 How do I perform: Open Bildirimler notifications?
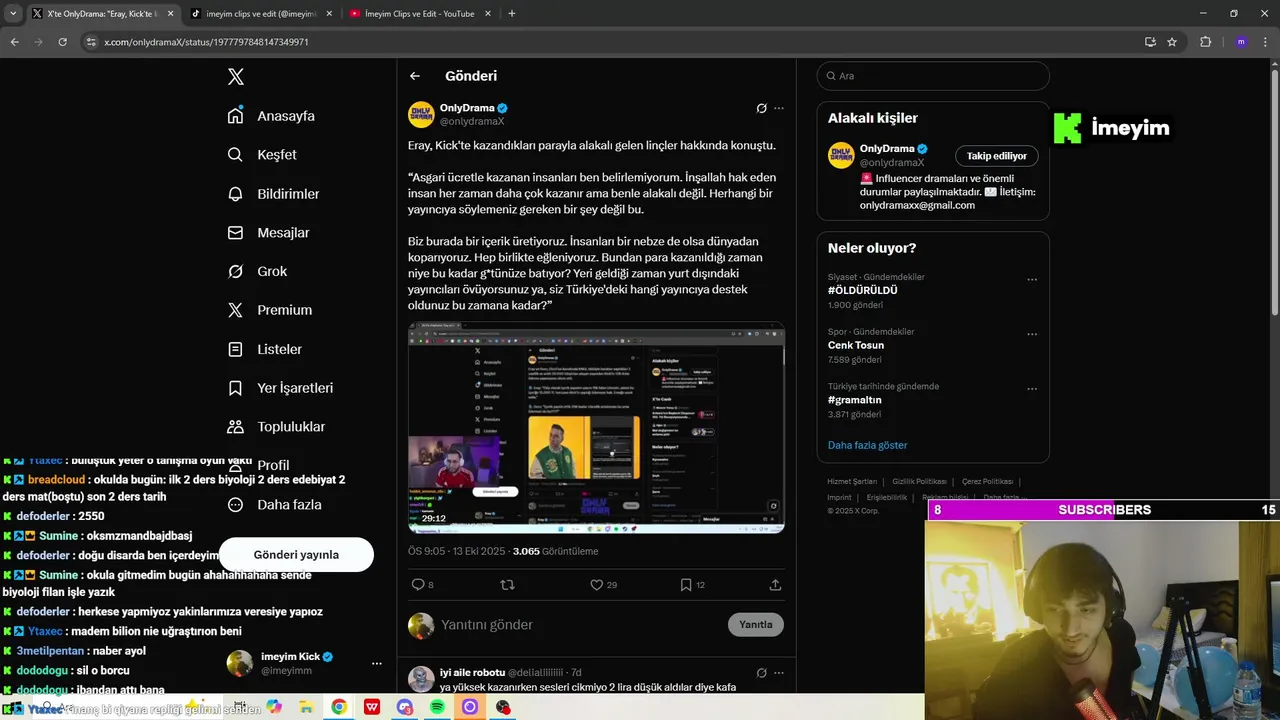click(273, 194)
